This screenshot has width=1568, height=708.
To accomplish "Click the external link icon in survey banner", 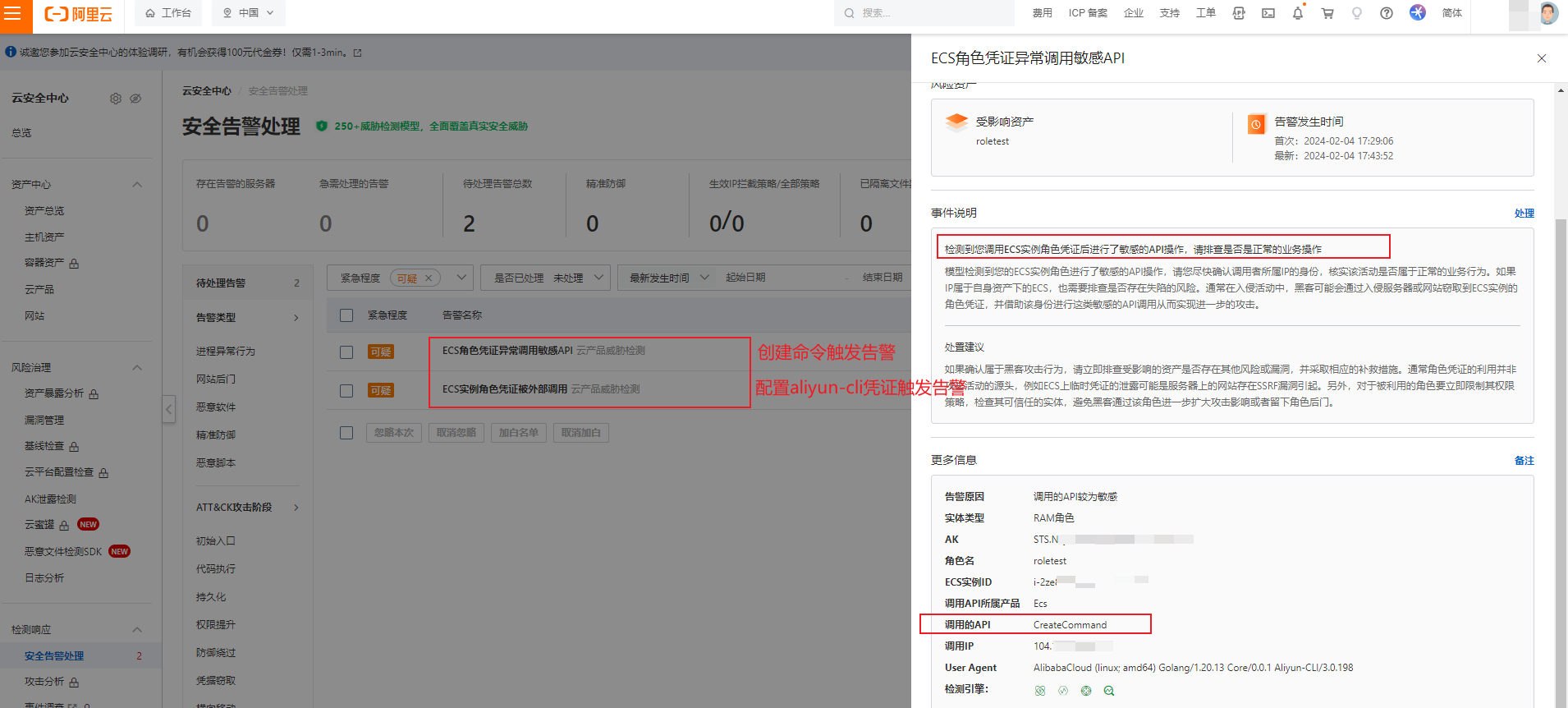I will point(357,53).
